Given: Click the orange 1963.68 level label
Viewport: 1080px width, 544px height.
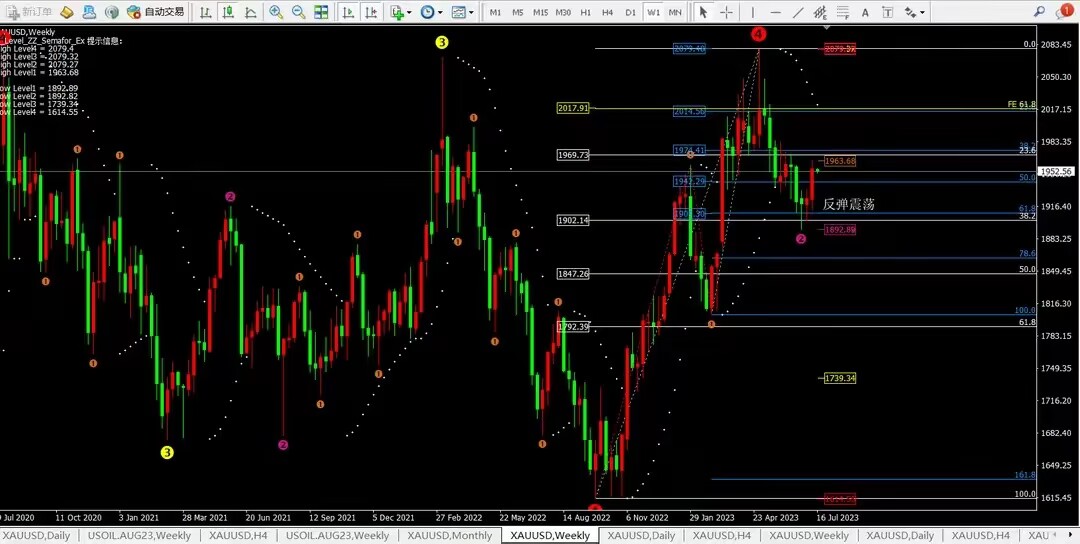Looking at the screenshot, I should tap(840, 160).
